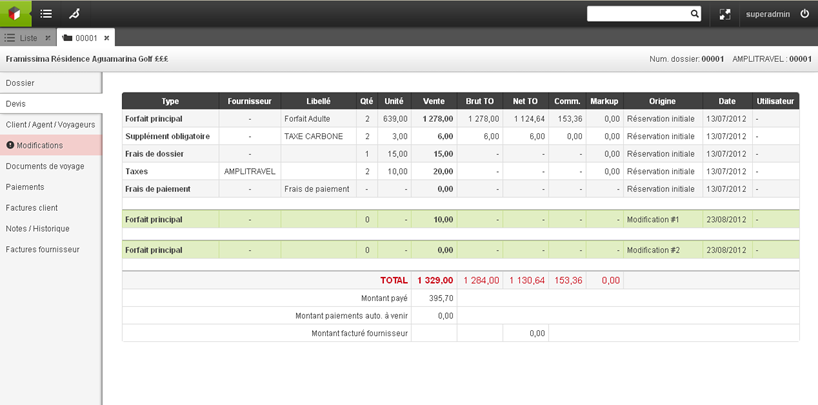Viewport: 818px width, 405px height.
Task: Click the superadmin user name
Action: pos(768,14)
